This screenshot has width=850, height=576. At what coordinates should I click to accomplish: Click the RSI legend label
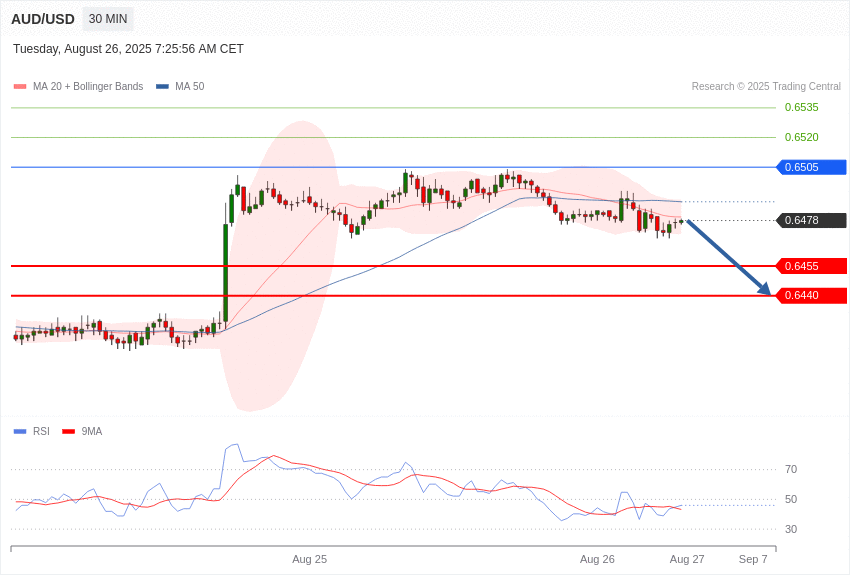[41, 431]
